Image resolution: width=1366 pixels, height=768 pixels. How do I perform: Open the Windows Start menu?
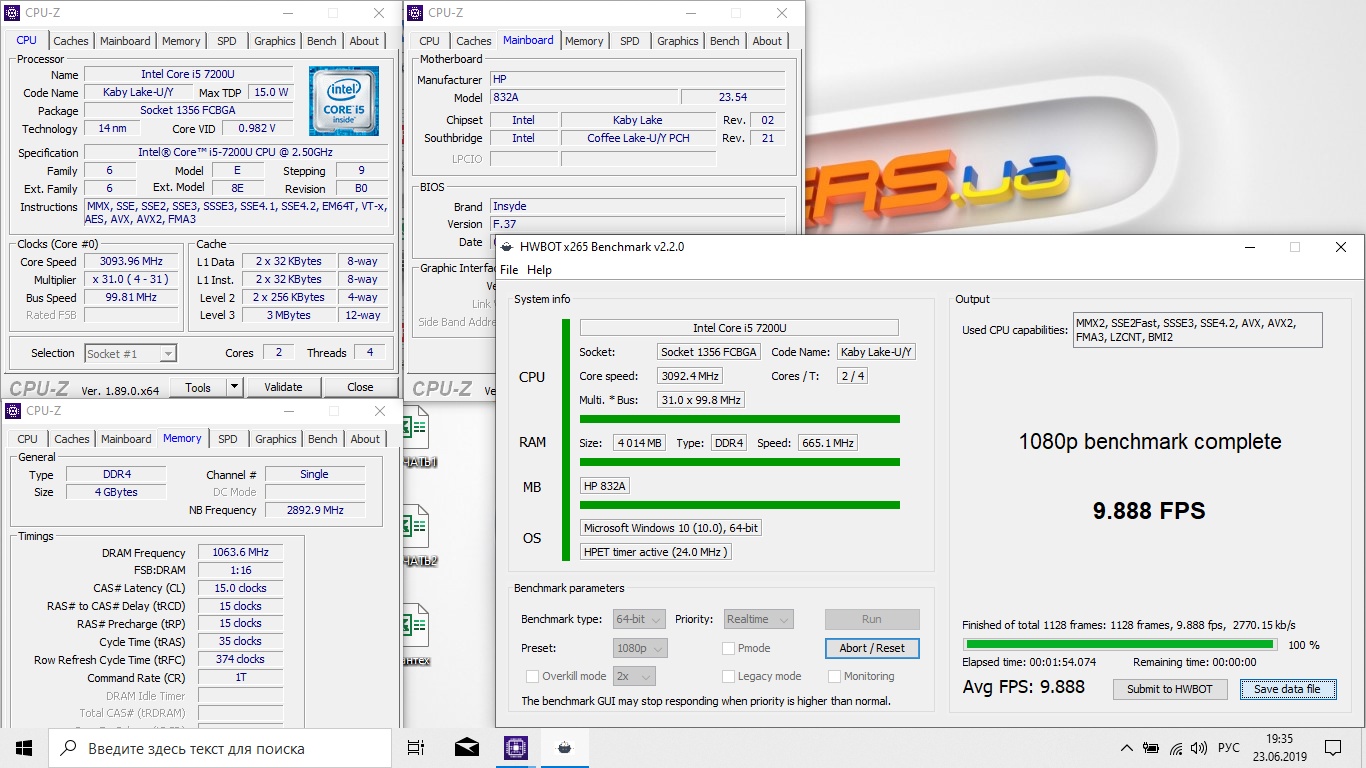(24, 747)
